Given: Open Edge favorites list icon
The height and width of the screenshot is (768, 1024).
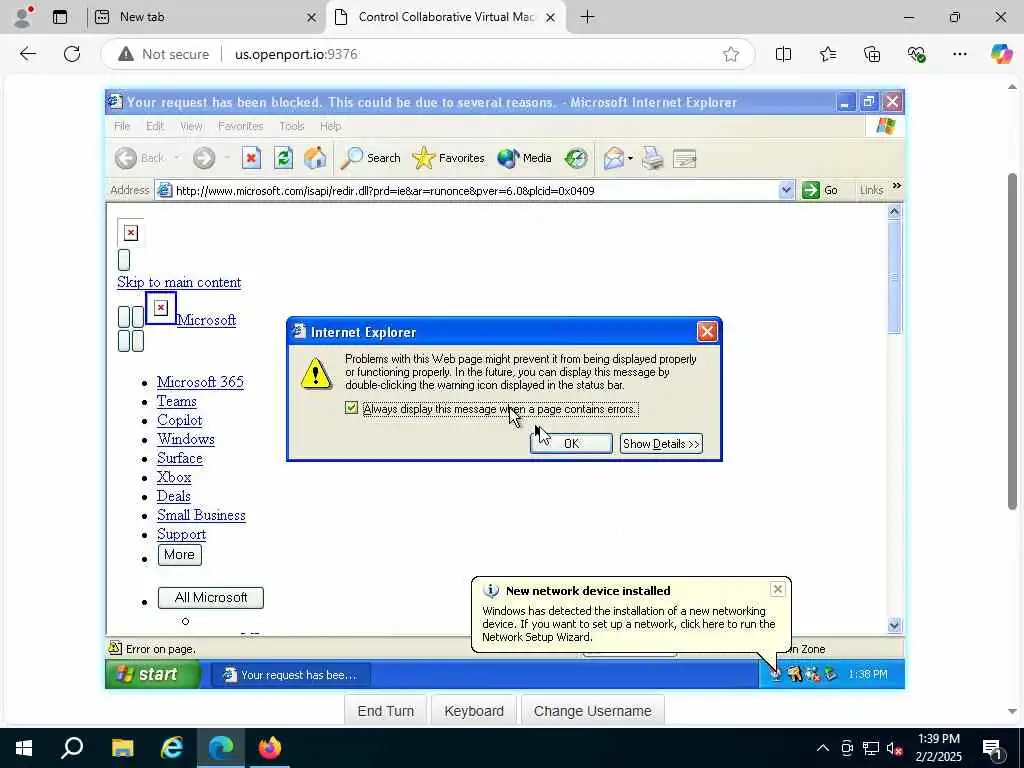Looking at the screenshot, I should 827,54.
